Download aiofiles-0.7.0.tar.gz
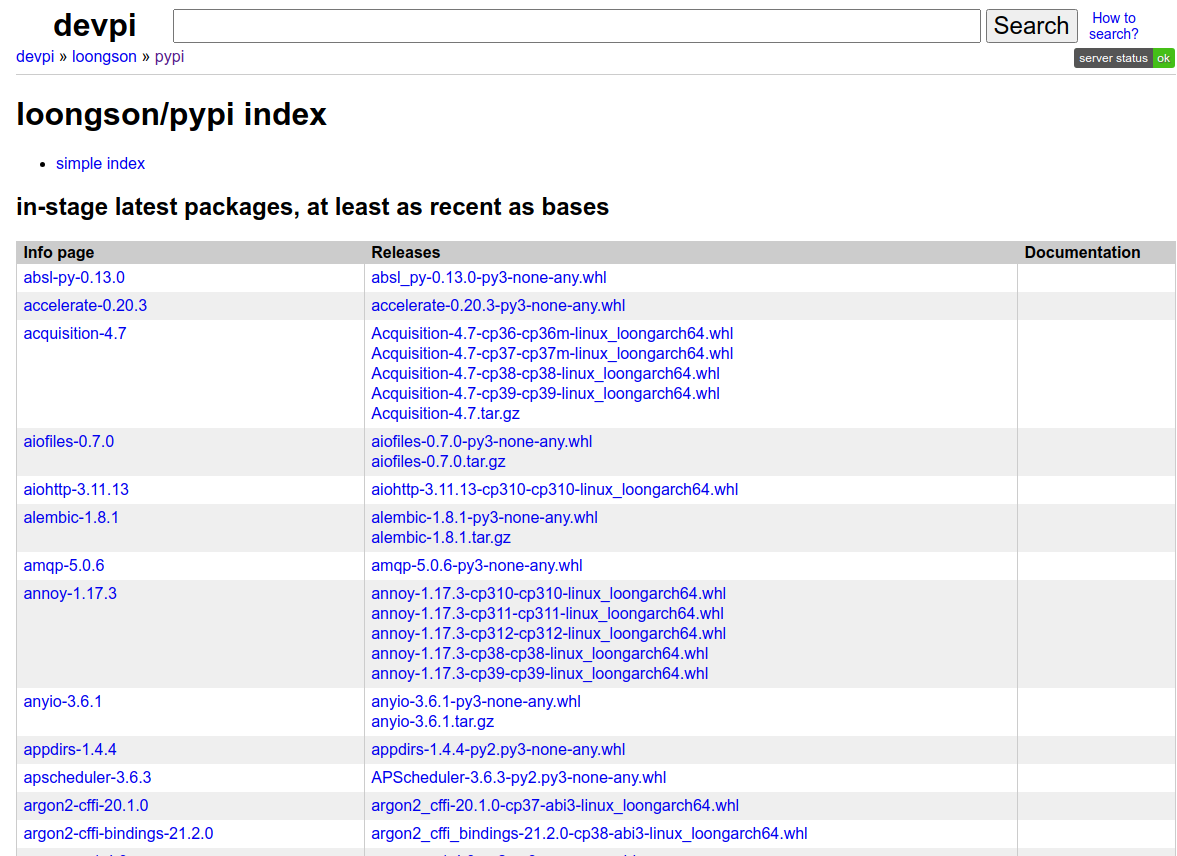Viewport: 1177px width, 856px height. pos(438,462)
